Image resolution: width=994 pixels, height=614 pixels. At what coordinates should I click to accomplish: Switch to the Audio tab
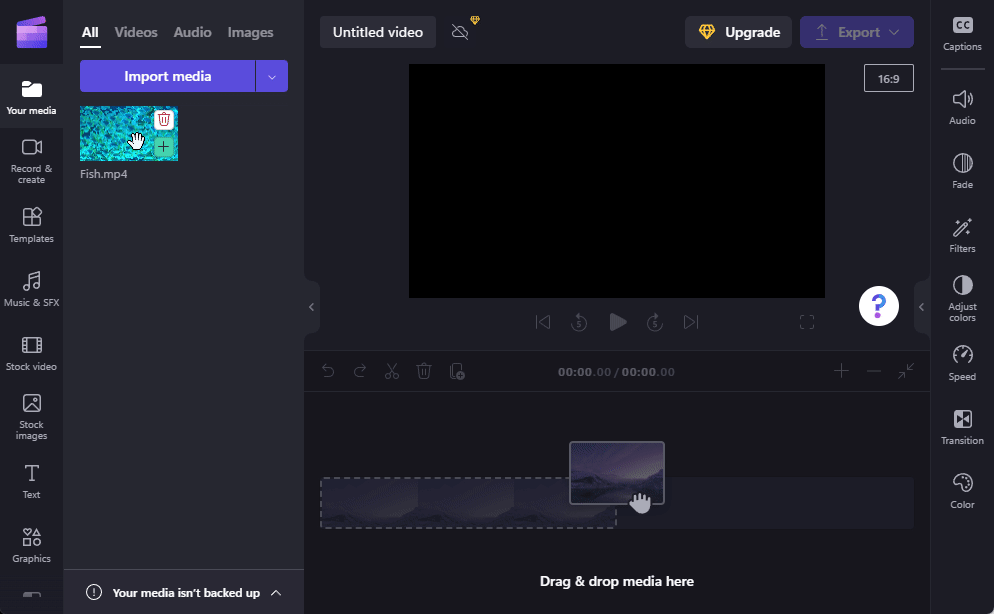click(192, 32)
